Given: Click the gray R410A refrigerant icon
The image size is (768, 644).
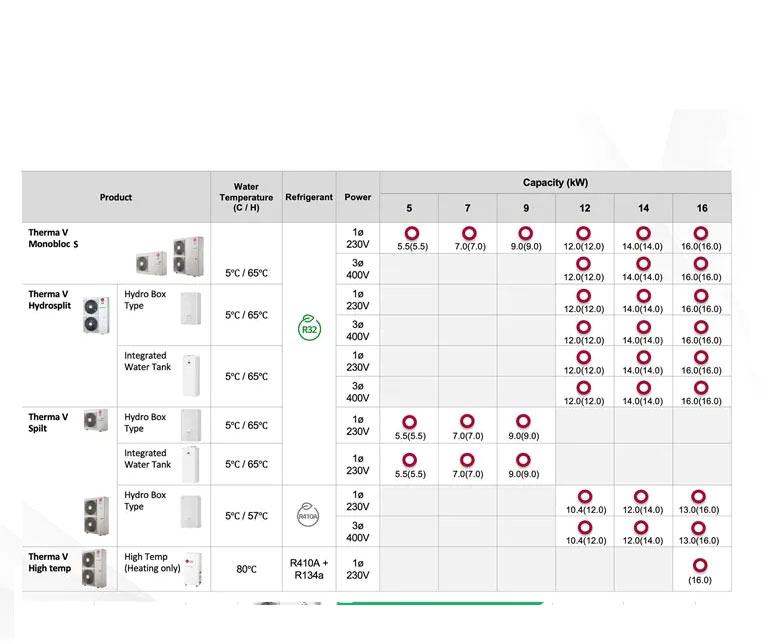Looking at the screenshot, I should 309,514.
